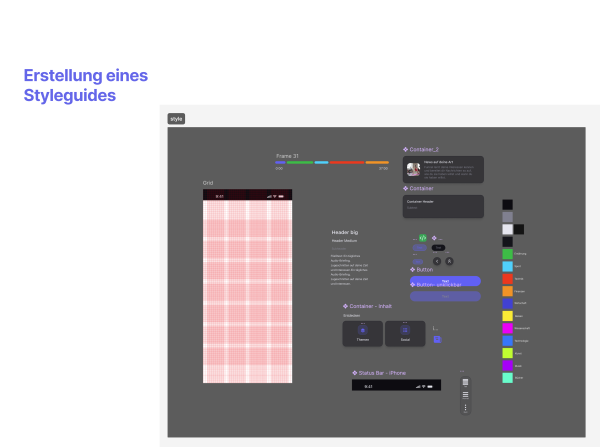This screenshot has height=447, width=600.
Task: Click the round profile avatar icon
Action: coord(449,260)
